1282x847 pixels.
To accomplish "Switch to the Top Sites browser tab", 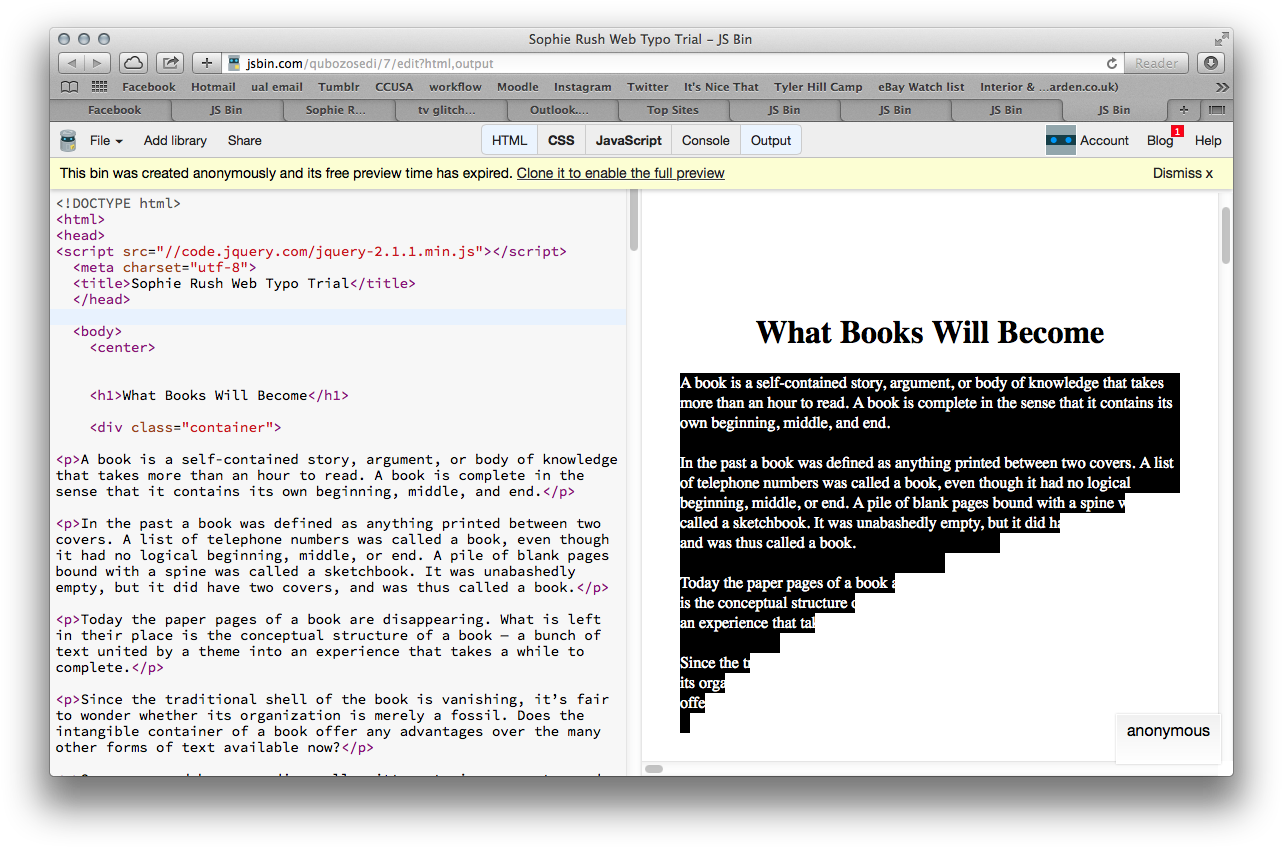I will pyautogui.click(x=673, y=110).
